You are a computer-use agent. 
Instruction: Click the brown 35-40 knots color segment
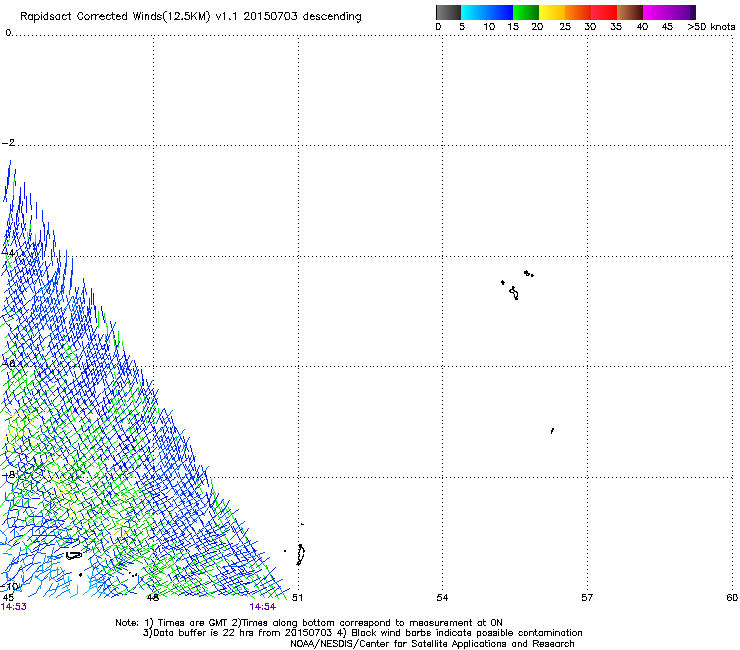pos(630,12)
